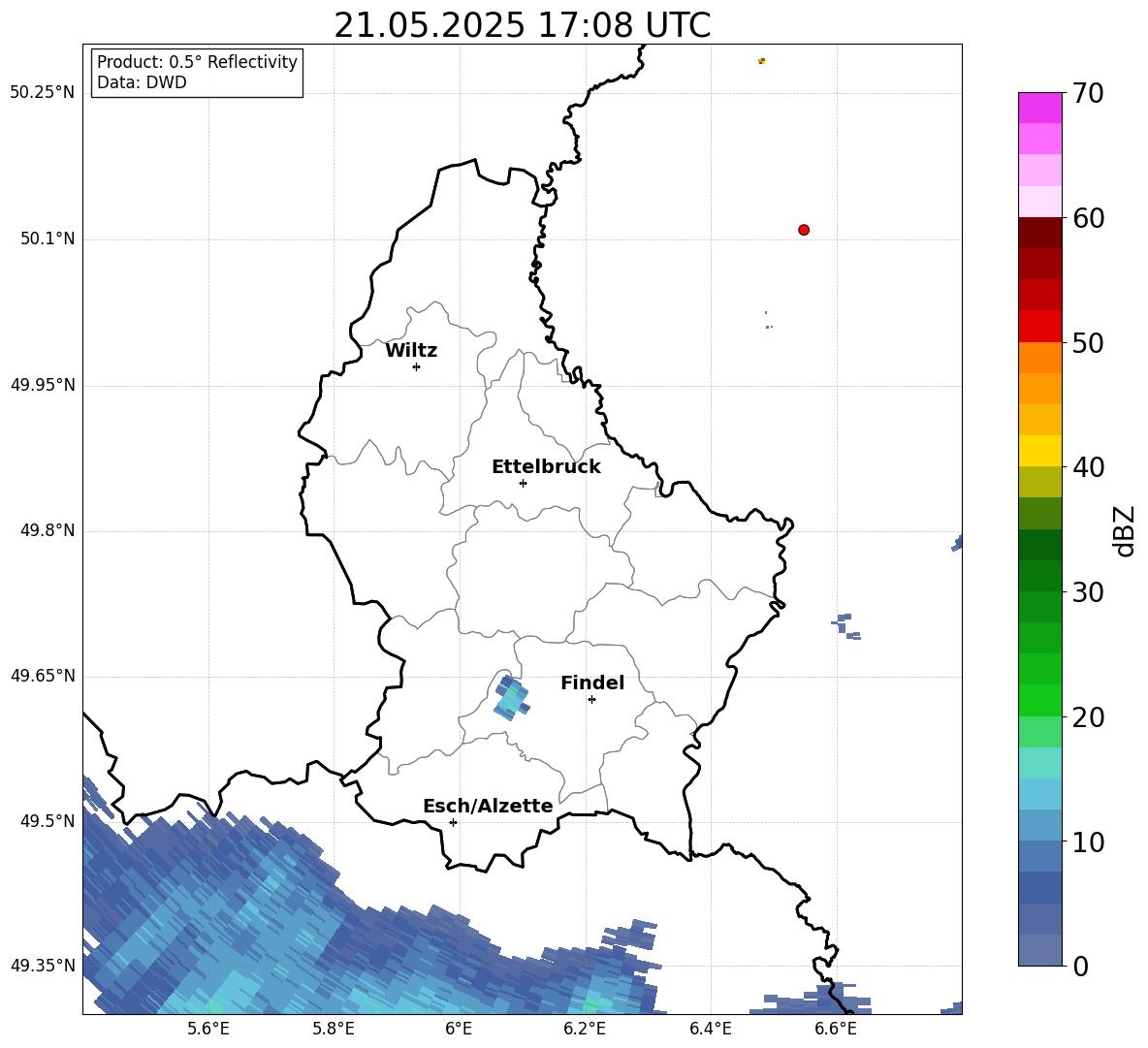This screenshot has height=1048, width=1148.
Task: Click the 49.35°N latitude label
Action: pyautogui.click(x=42, y=966)
